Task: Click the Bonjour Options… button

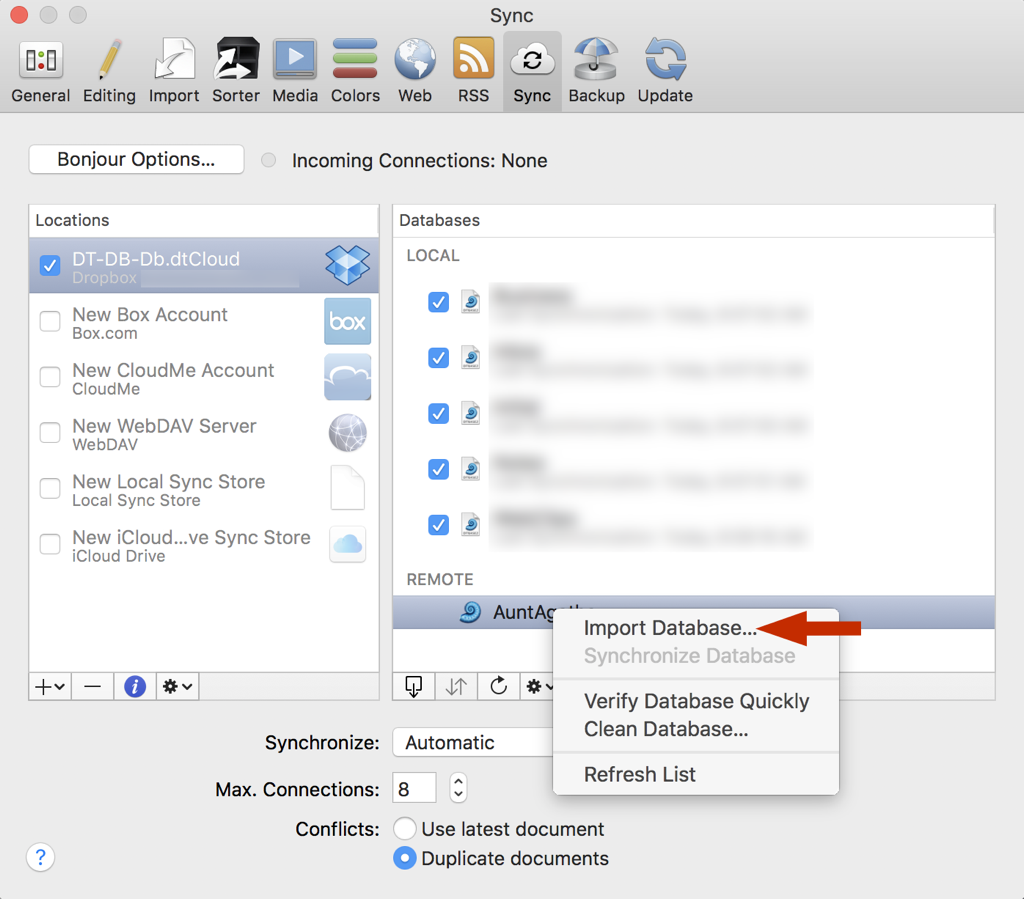Action: tap(136, 160)
